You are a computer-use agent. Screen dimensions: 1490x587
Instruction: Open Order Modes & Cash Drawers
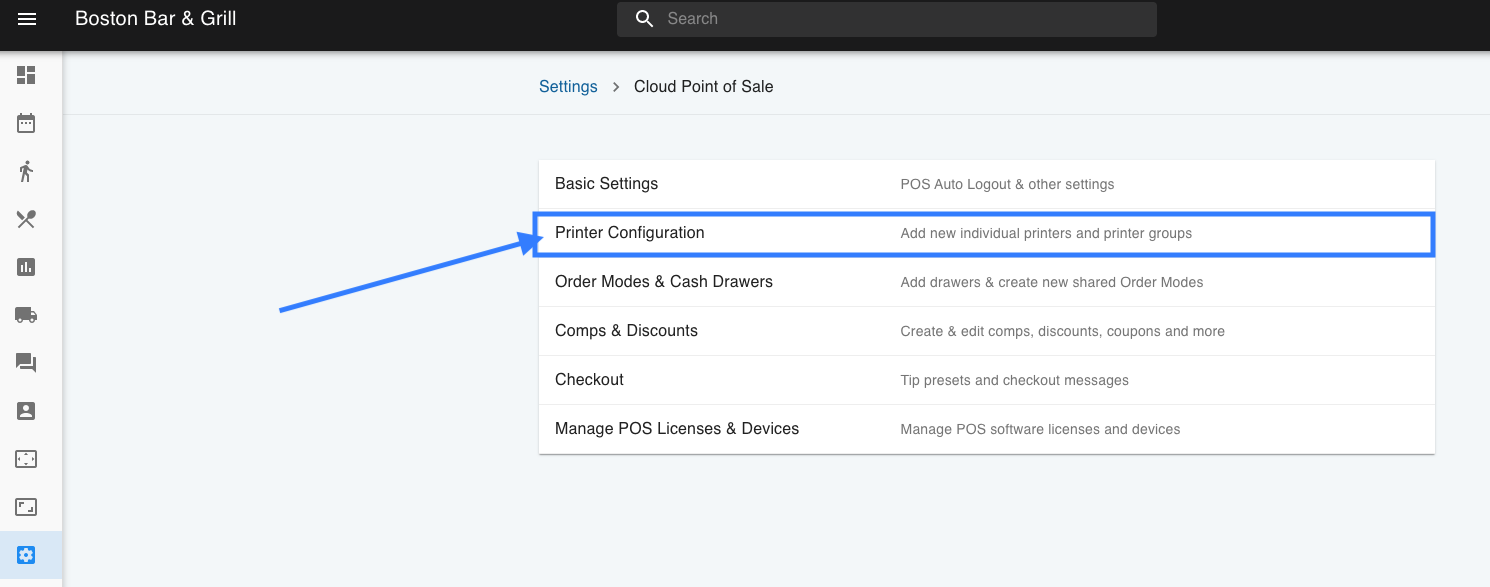tap(663, 282)
